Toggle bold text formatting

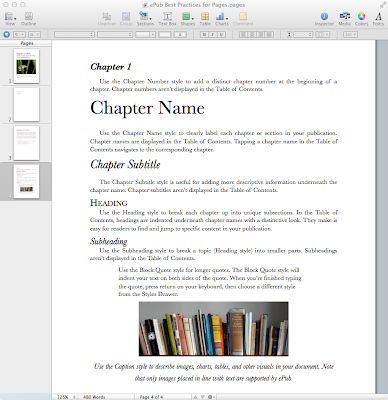[204, 34]
